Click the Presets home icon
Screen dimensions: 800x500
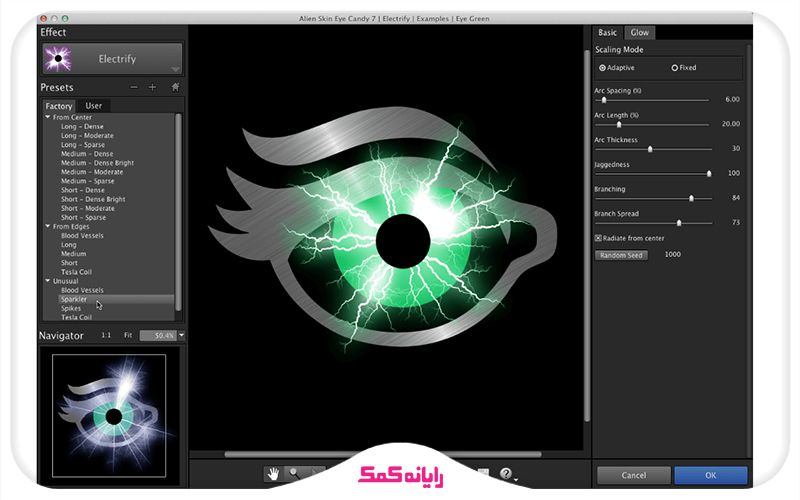pos(176,87)
